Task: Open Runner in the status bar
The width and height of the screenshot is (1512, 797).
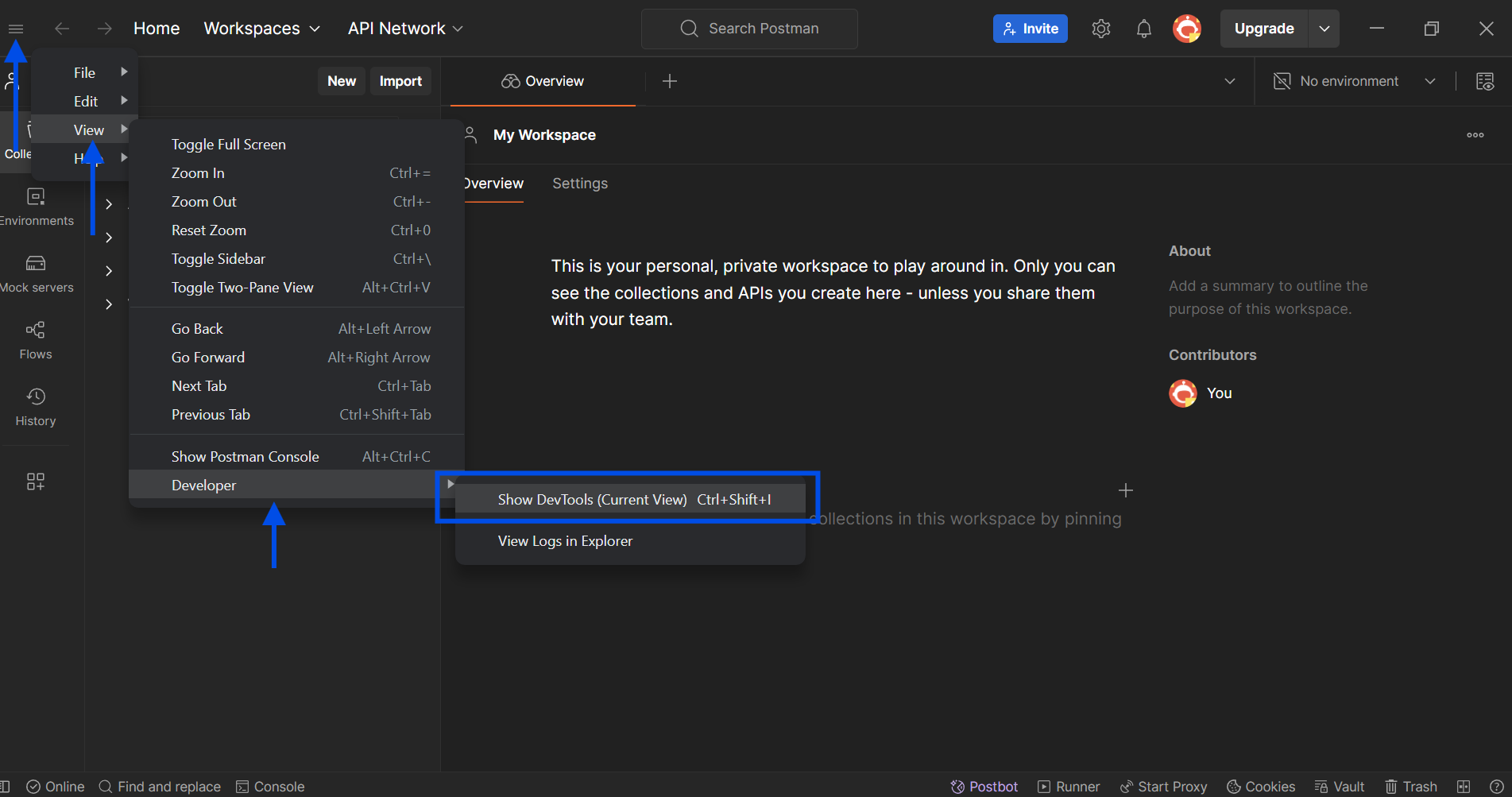Action: (x=1069, y=787)
